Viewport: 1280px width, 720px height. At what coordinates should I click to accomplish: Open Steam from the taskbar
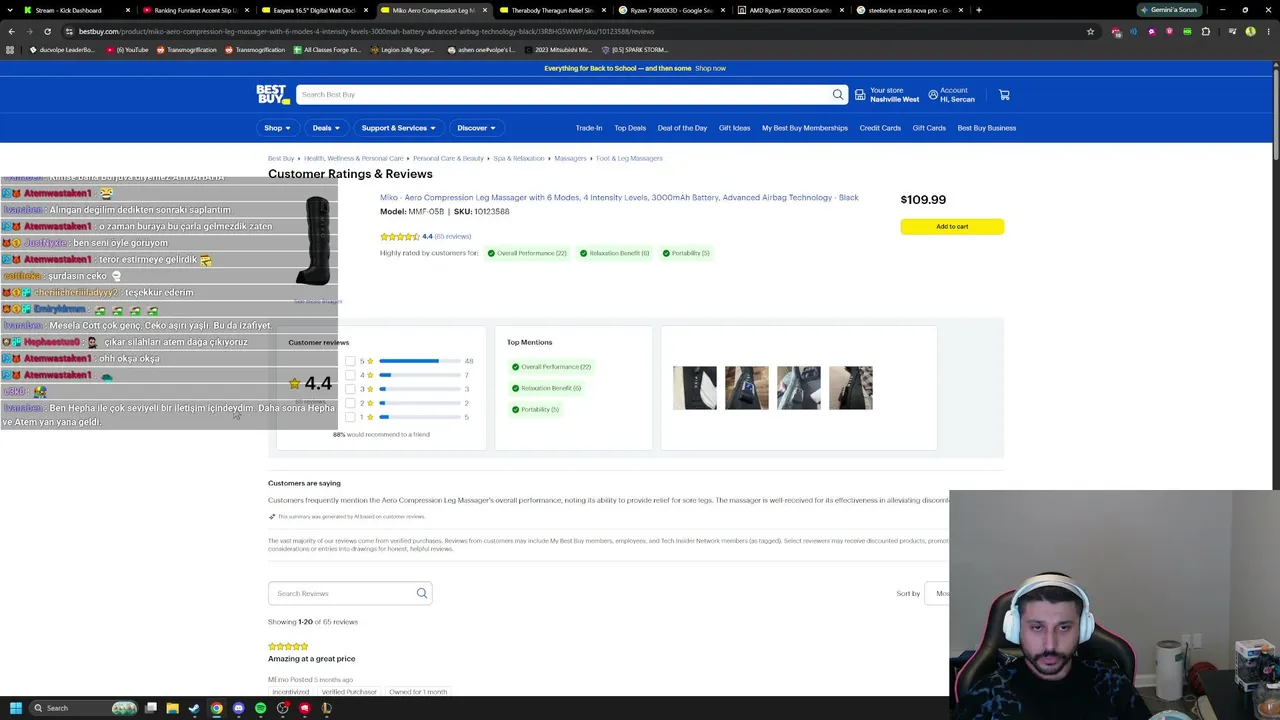(194, 708)
